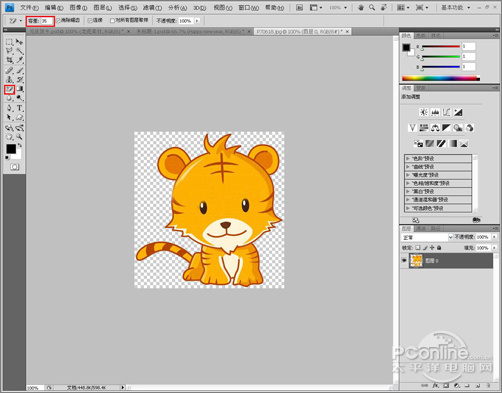502x393 pixels.
Task: Select the 3D Rotate tool
Action: (9, 128)
